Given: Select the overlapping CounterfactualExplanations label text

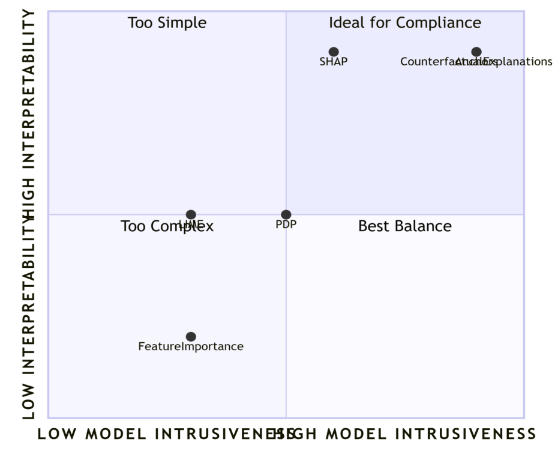Looking at the screenshot, I should (x=476, y=62).
